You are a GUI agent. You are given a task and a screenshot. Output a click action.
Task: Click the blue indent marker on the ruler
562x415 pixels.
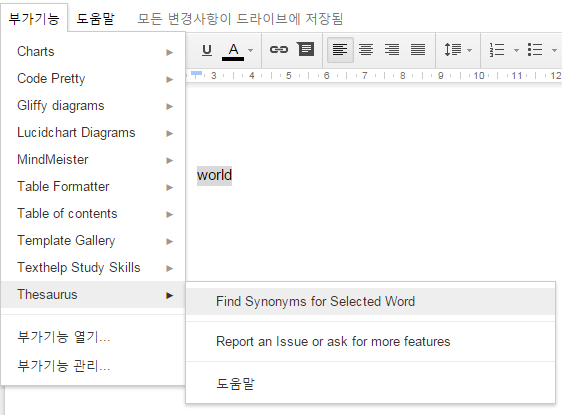196,74
